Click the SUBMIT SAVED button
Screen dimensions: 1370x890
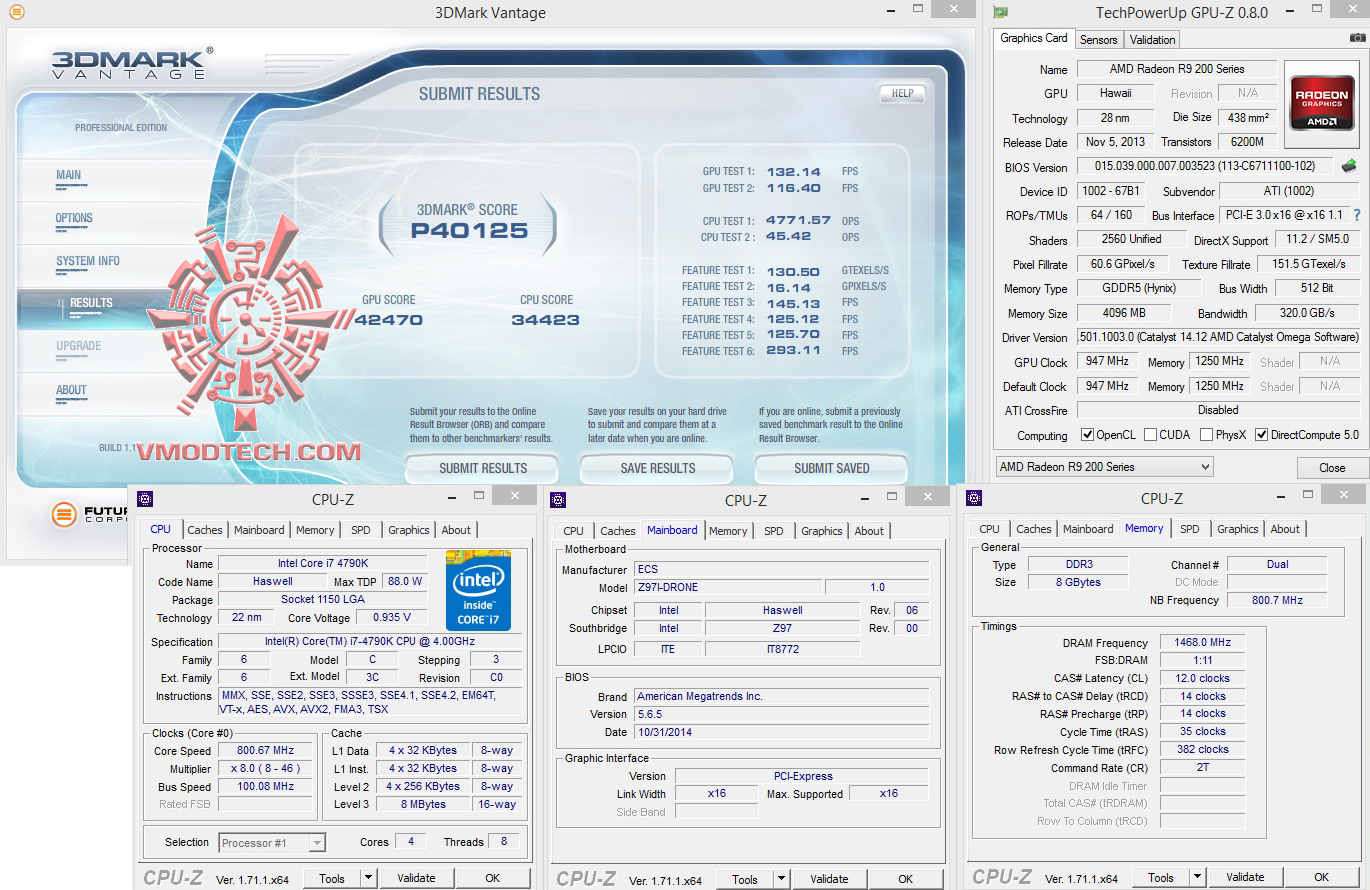pyautogui.click(x=831, y=468)
